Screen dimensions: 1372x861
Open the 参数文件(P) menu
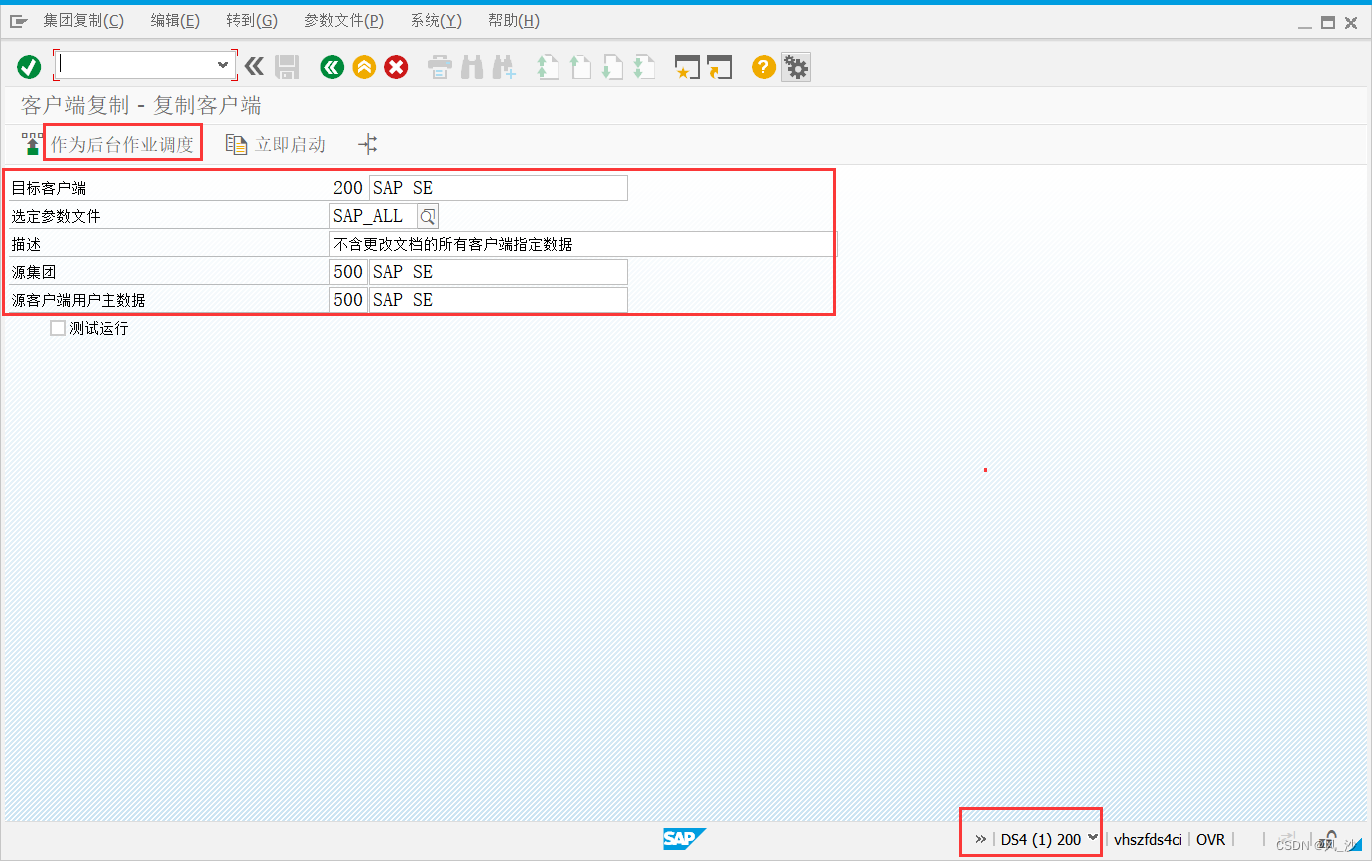click(344, 21)
